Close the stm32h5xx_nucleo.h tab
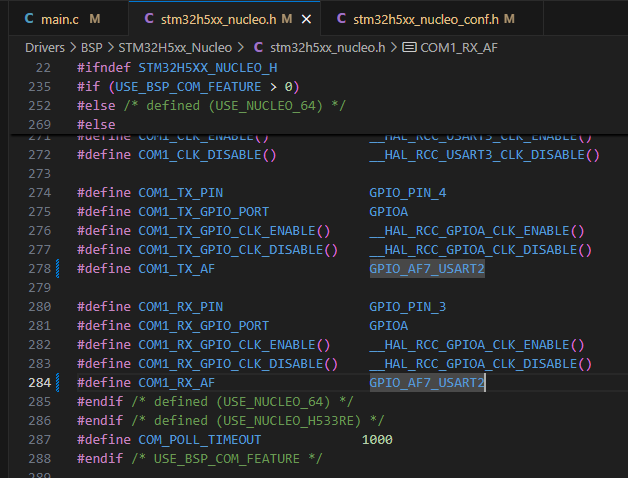This screenshot has height=478, width=628. point(306,19)
